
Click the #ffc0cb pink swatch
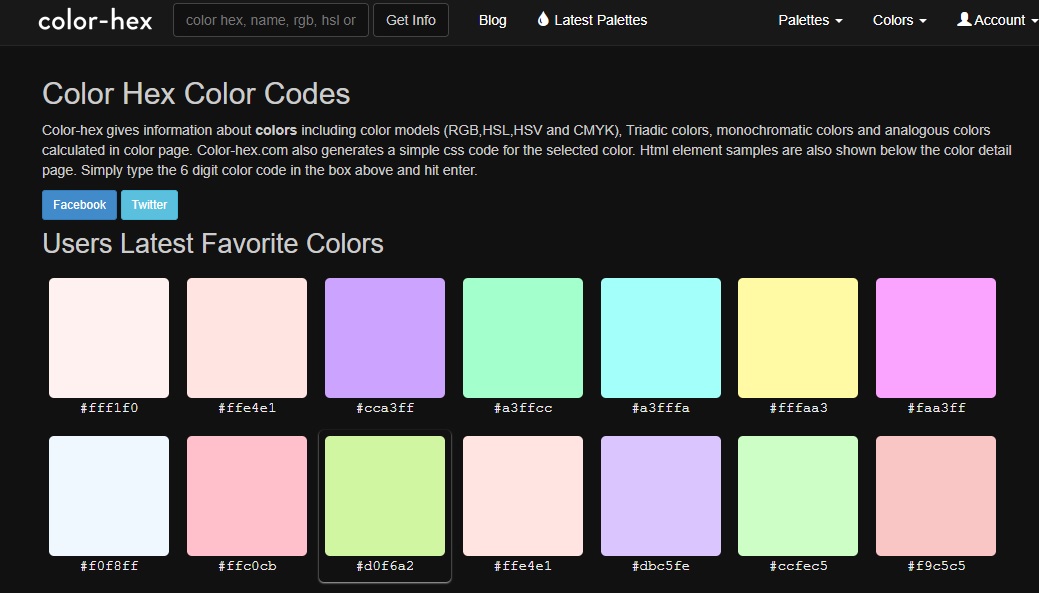(246, 496)
